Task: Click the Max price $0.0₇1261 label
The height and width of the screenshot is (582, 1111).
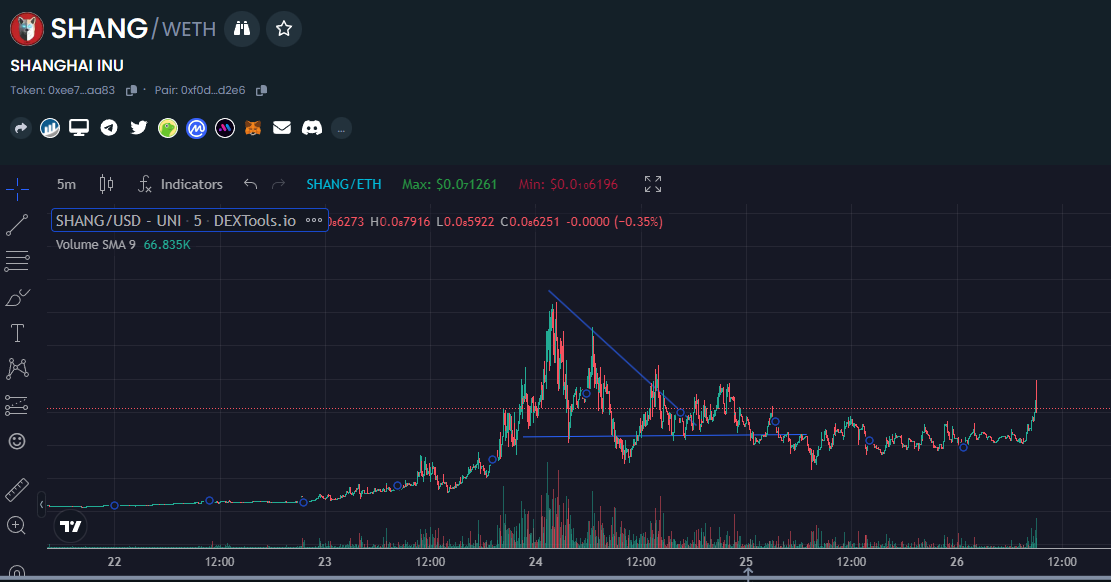Action: coord(449,184)
